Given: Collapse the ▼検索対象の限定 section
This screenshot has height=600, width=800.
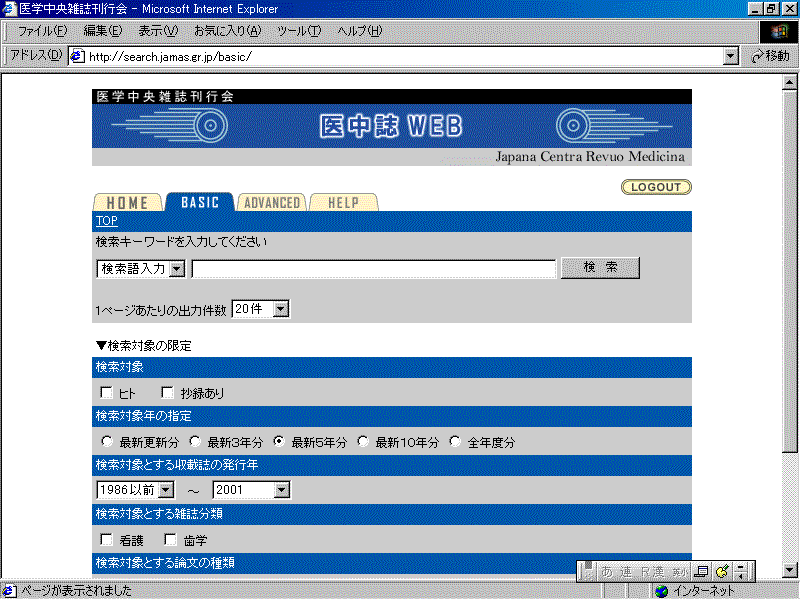Looking at the screenshot, I should pyautogui.click(x=143, y=346).
